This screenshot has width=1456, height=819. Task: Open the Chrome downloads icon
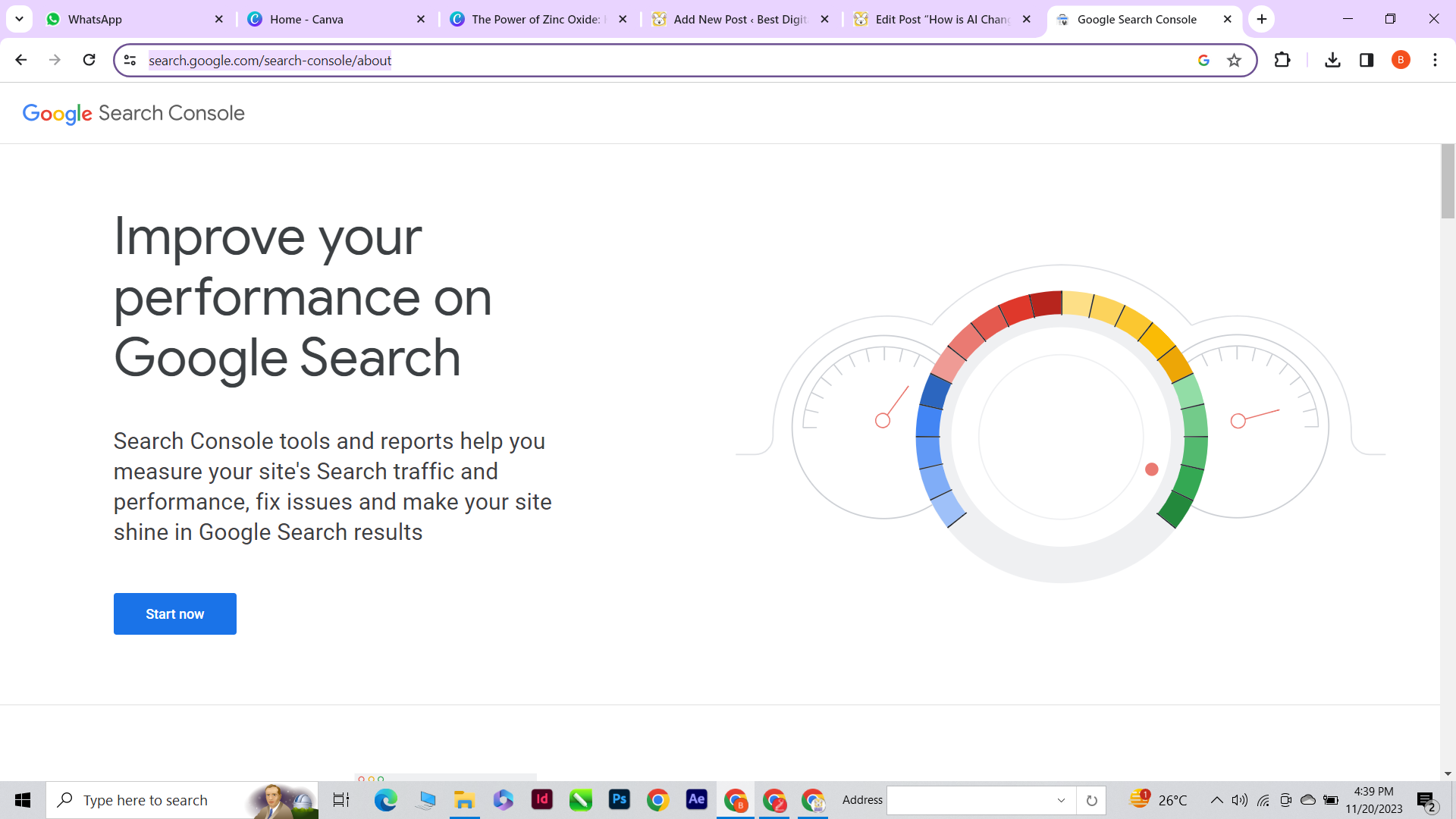1332,60
